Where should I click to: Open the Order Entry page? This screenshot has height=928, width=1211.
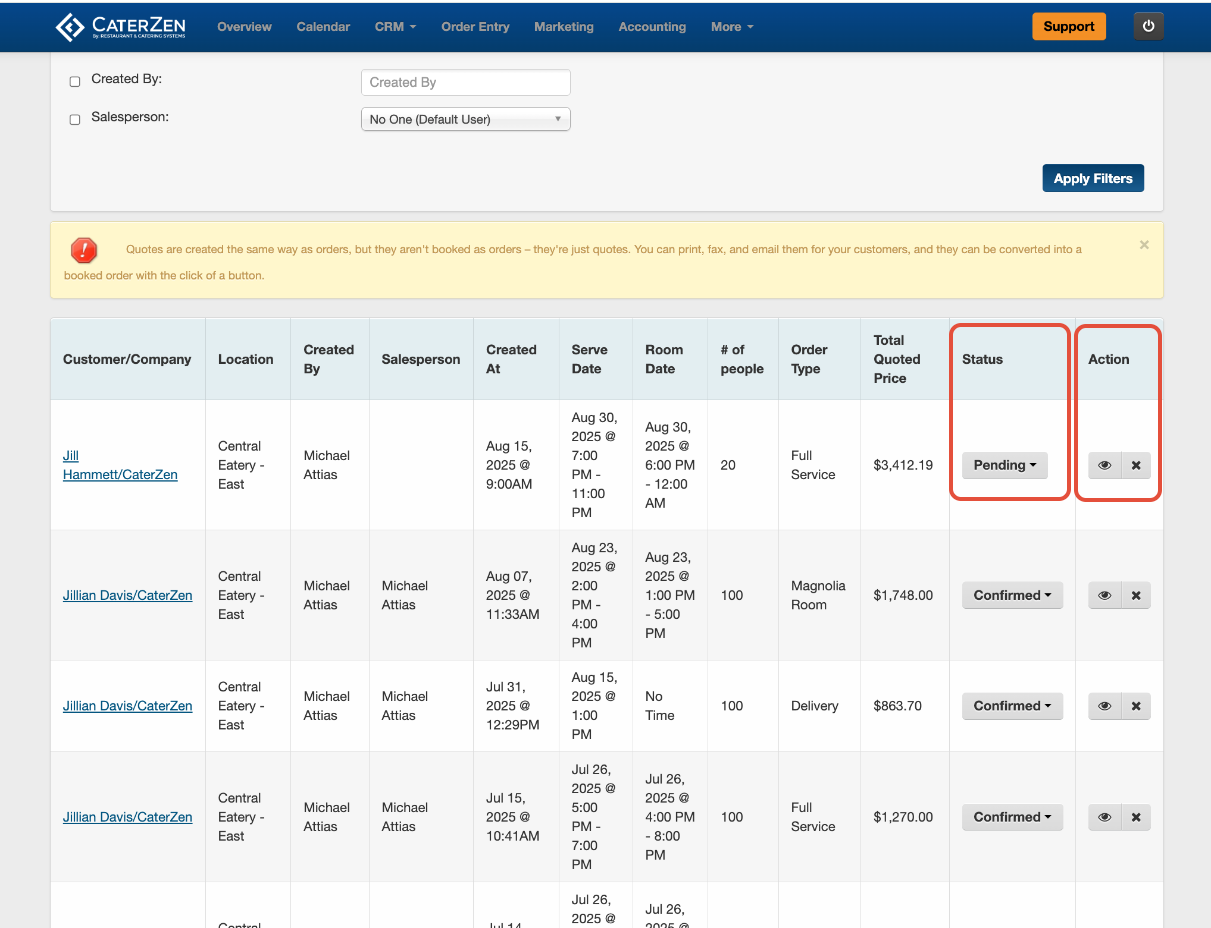coord(475,27)
